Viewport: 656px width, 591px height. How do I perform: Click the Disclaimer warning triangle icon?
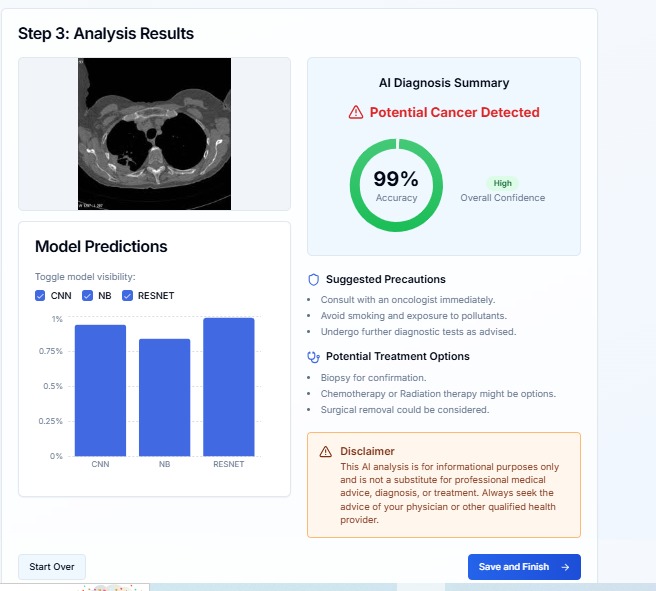[325, 452]
